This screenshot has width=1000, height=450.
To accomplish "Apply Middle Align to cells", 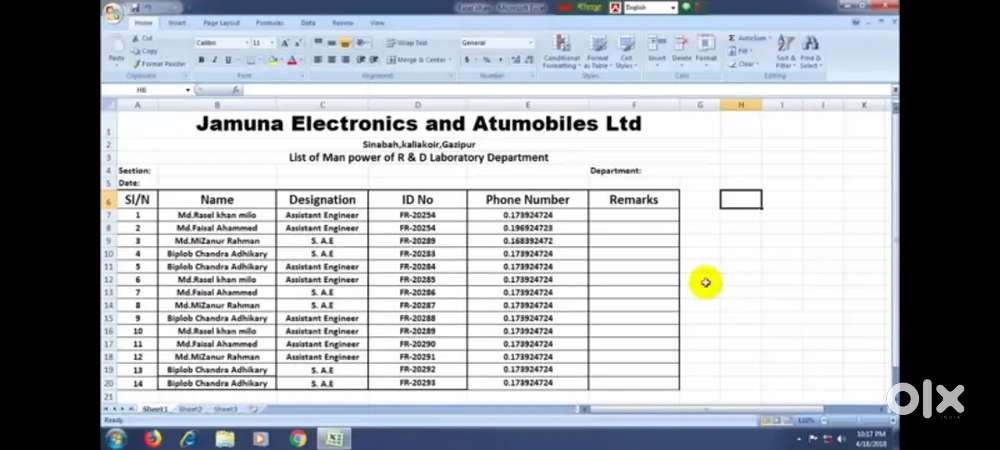I will (x=332, y=43).
